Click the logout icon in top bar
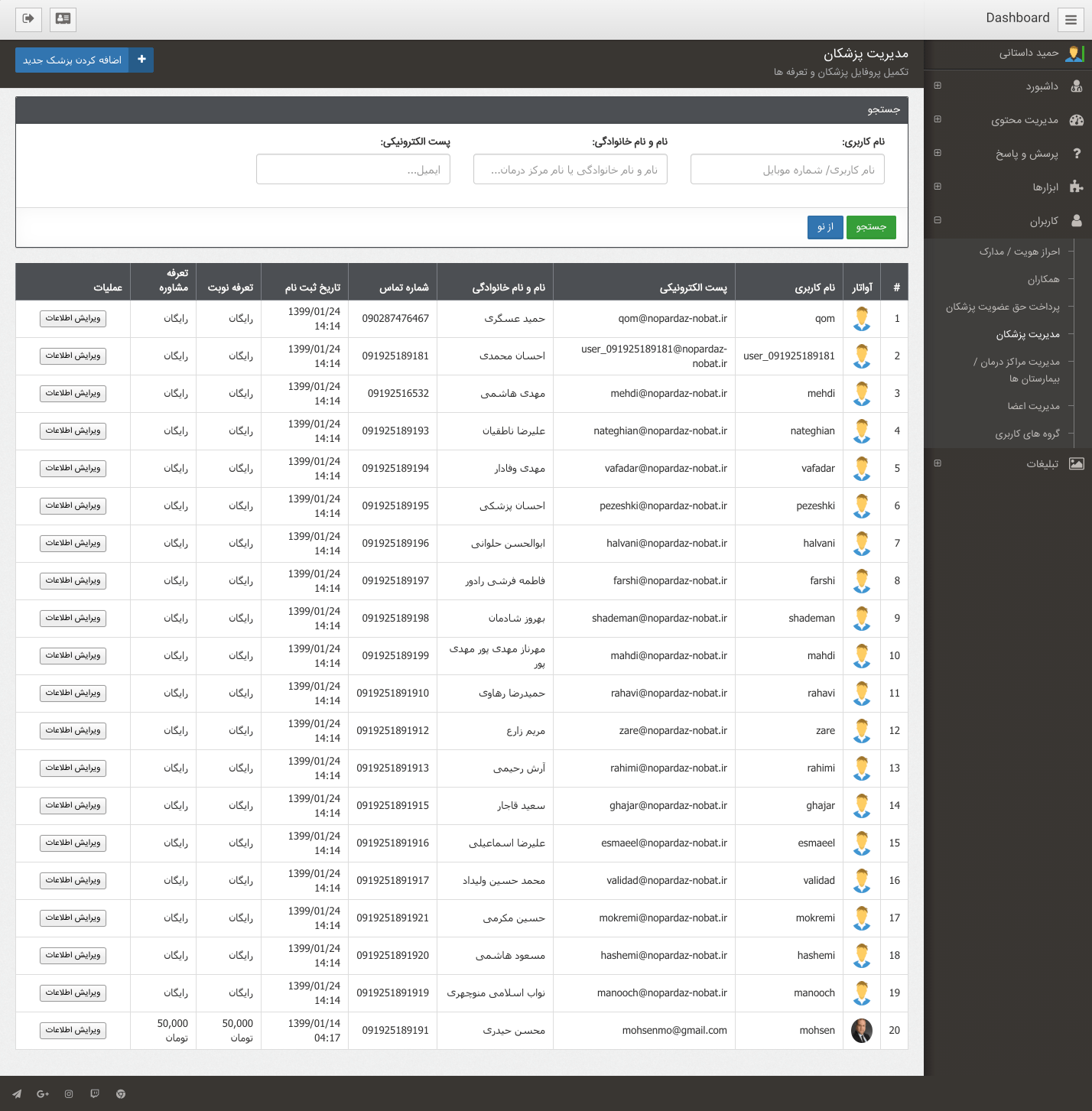 (28, 19)
